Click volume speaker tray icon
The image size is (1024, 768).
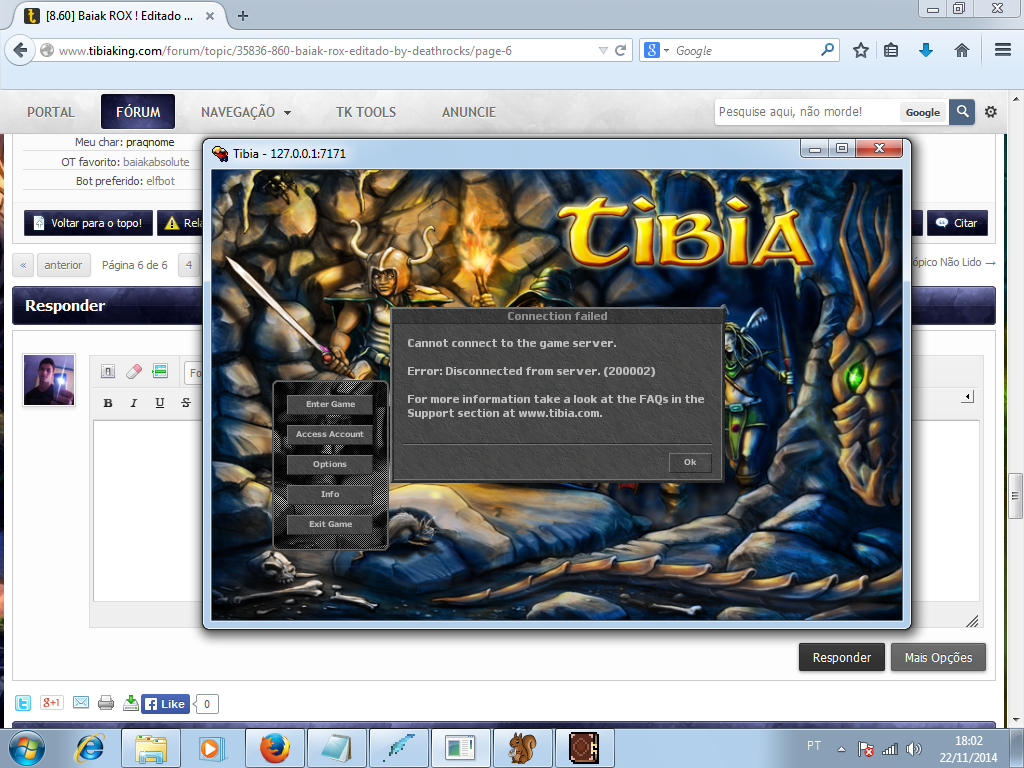coord(914,749)
